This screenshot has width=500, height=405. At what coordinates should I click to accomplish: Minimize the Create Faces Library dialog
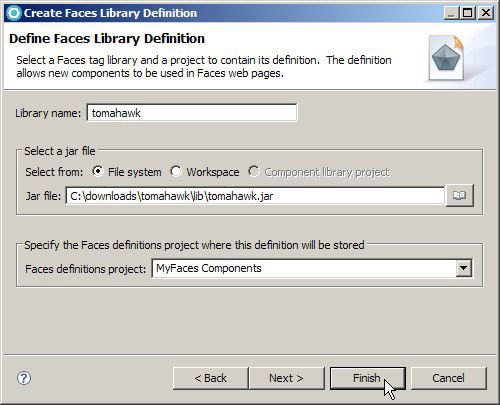(451, 13)
